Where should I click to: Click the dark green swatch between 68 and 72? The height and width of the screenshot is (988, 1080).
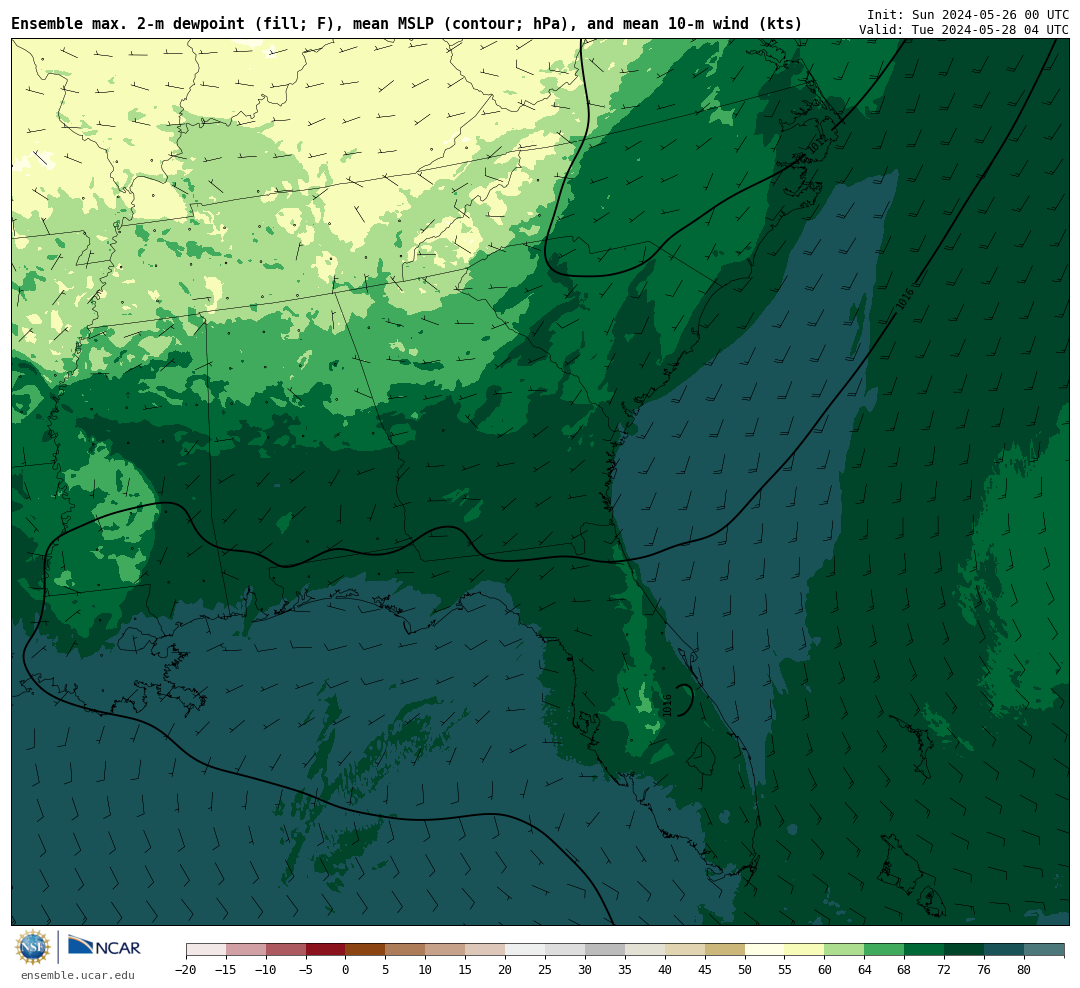click(924, 950)
